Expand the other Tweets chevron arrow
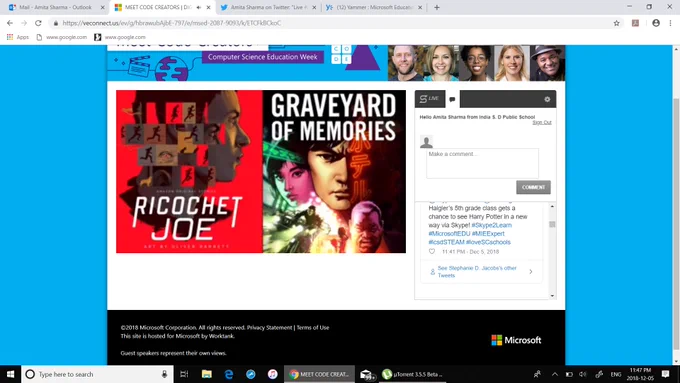The width and height of the screenshot is (680, 383). [531, 272]
